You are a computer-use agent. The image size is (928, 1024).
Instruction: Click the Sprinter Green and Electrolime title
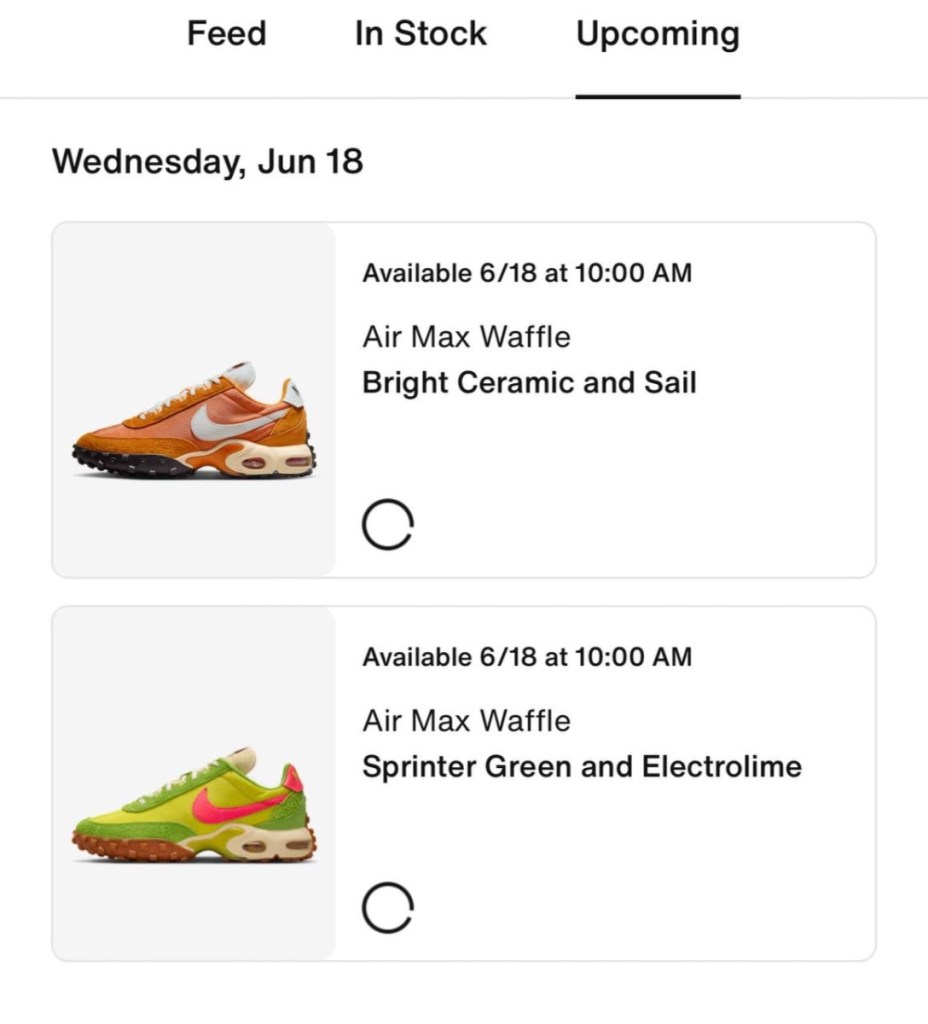pos(581,767)
